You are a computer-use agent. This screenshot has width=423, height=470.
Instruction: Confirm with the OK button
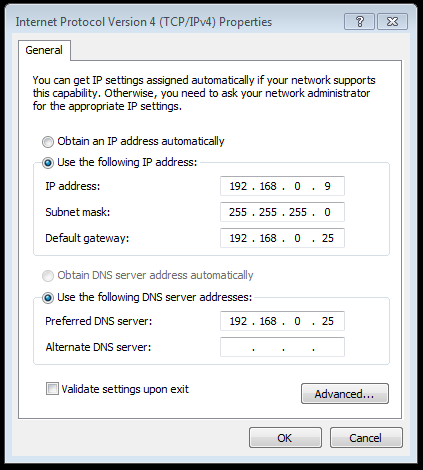click(x=285, y=438)
